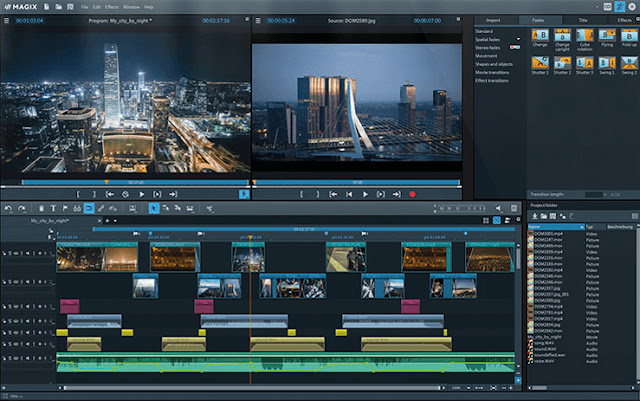Click the undo arrow in timeline toolbar

(8, 208)
